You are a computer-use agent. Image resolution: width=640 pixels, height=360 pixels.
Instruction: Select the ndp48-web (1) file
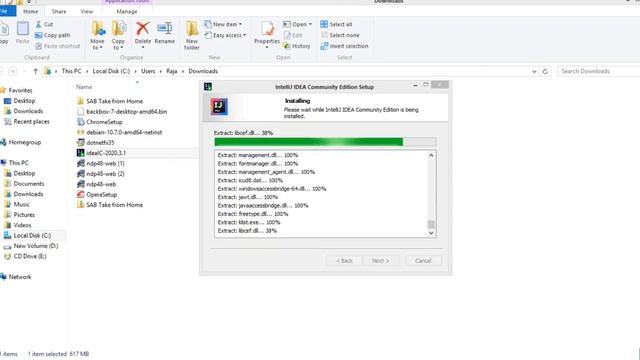101,163
